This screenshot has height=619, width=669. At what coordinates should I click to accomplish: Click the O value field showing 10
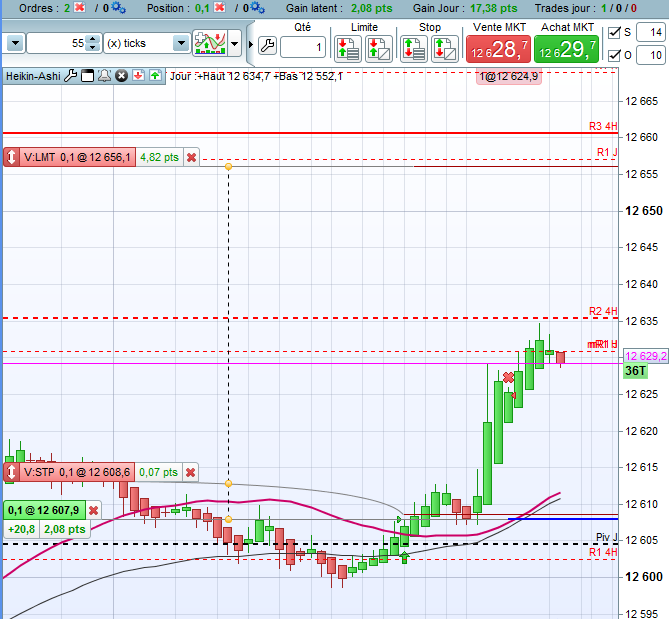(x=650, y=55)
